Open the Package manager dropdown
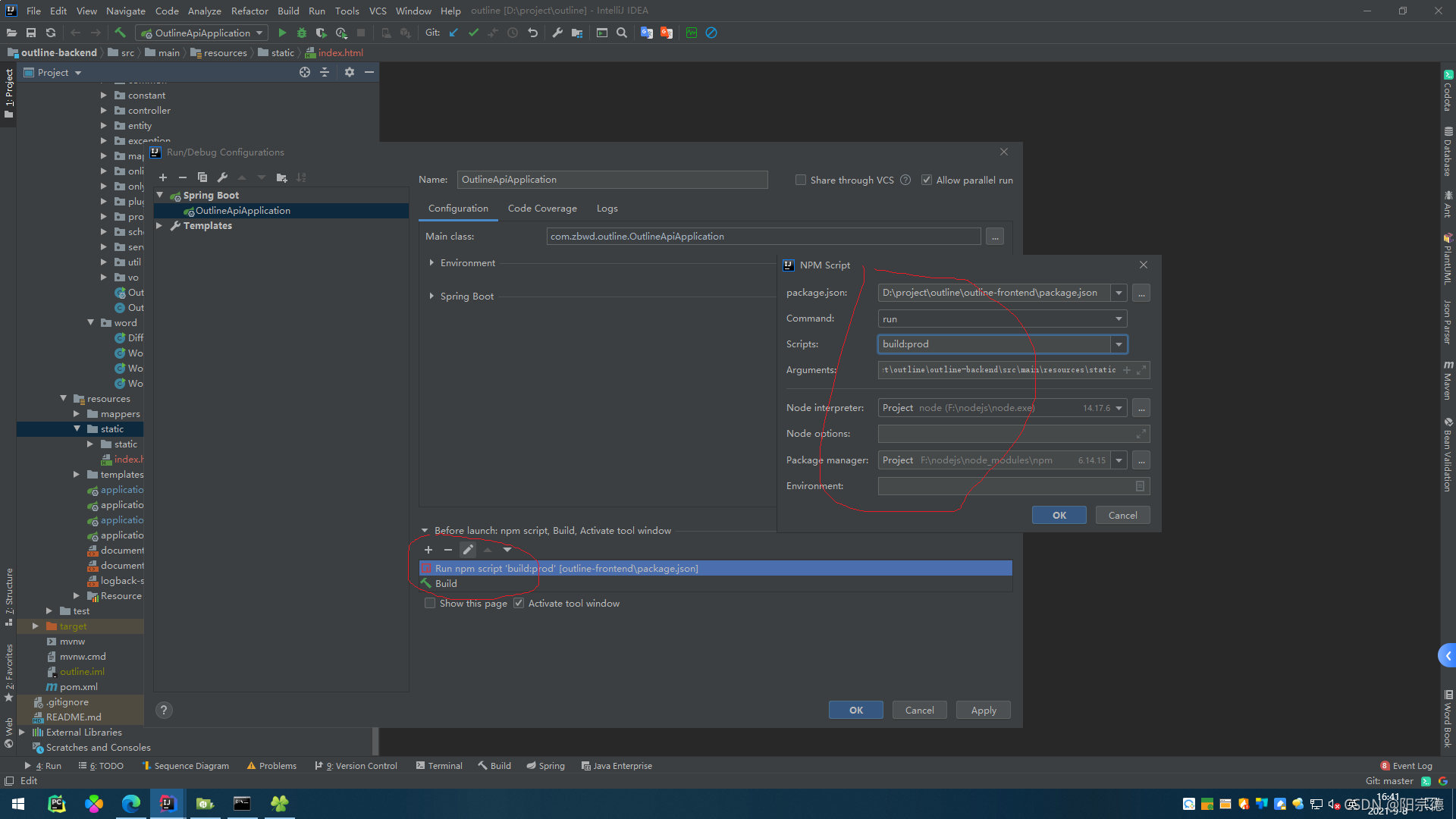Screen dimensions: 1456x819 tap(1119, 460)
